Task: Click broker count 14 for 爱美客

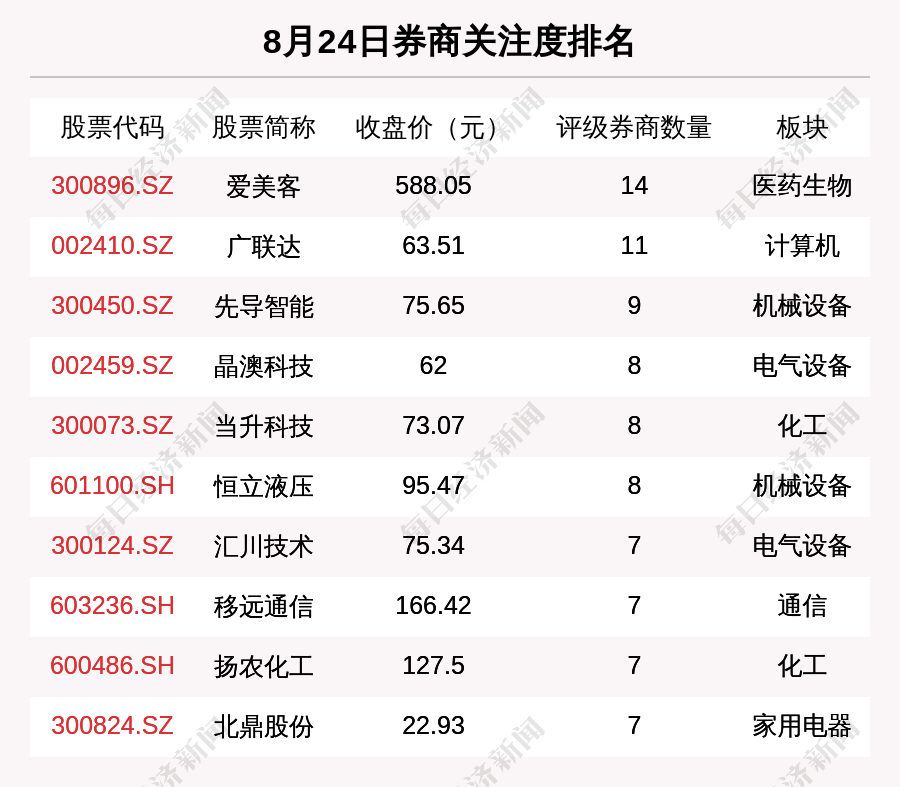Action: pos(634,186)
